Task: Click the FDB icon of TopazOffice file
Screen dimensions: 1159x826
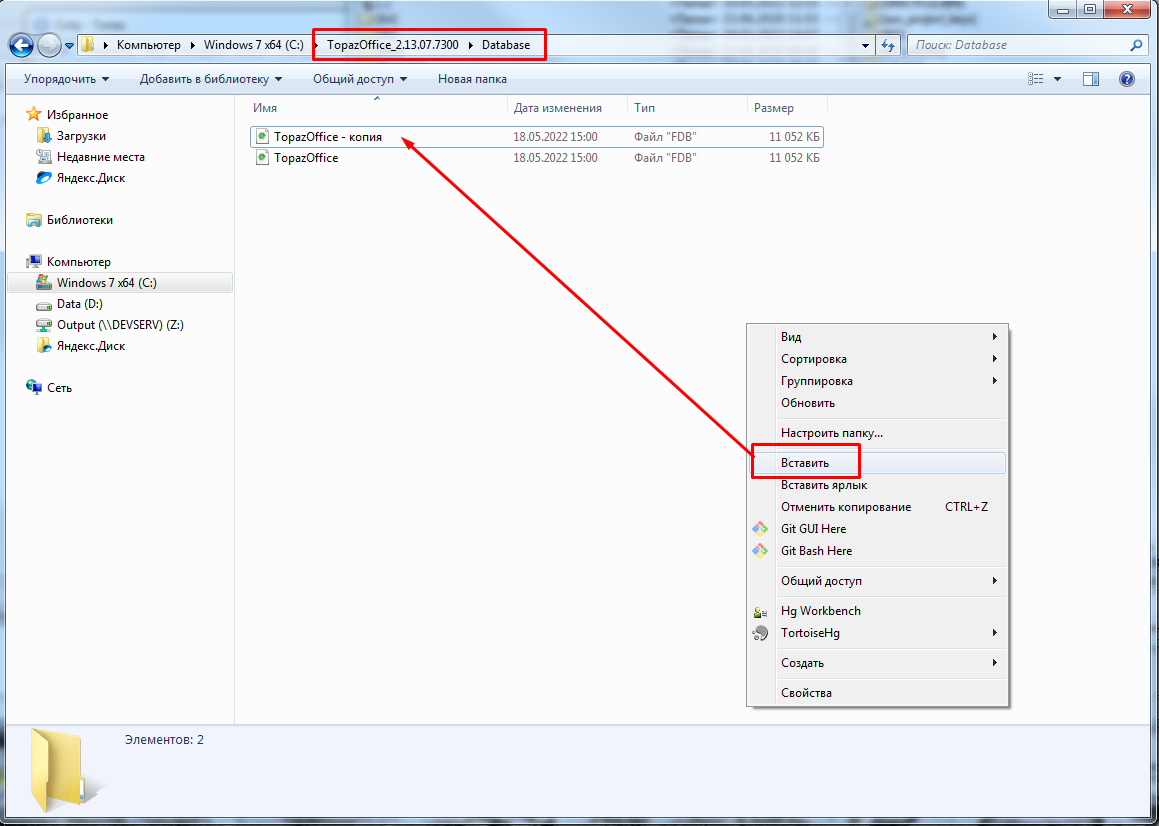Action: [262, 158]
